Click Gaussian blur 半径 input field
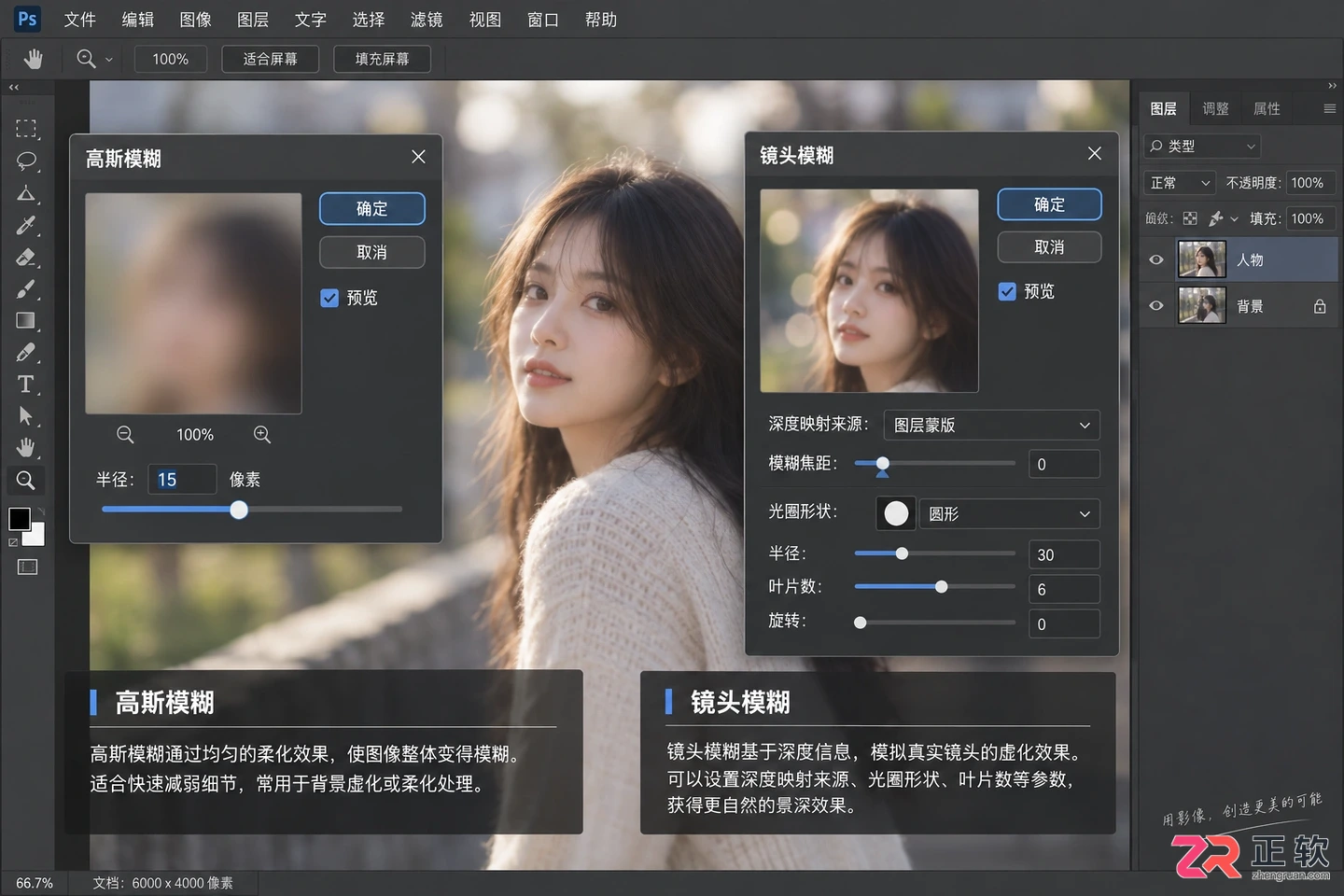Viewport: 1344px width, 896px height. (x=182, y=479)
